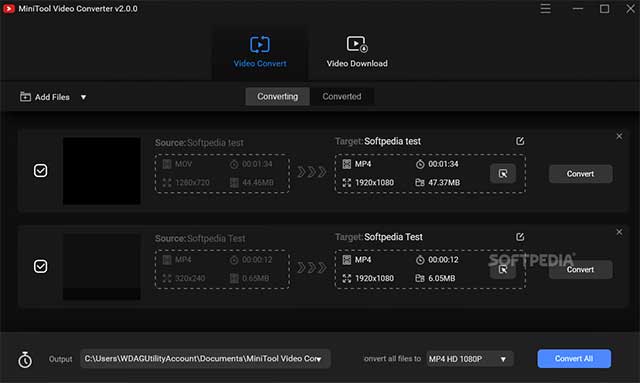This screenshot has height=383, width=640.
Task: Click the 'Output' label
Action: point(60,359)
